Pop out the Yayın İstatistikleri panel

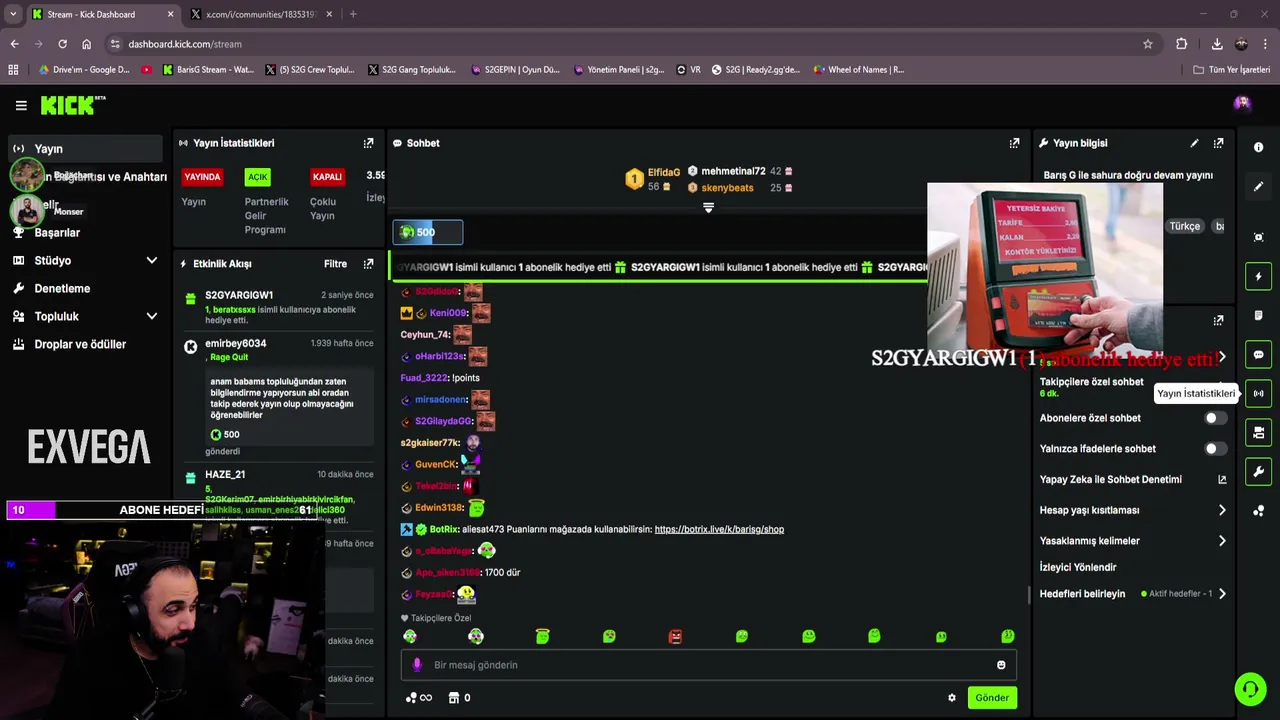click(368, 143)
